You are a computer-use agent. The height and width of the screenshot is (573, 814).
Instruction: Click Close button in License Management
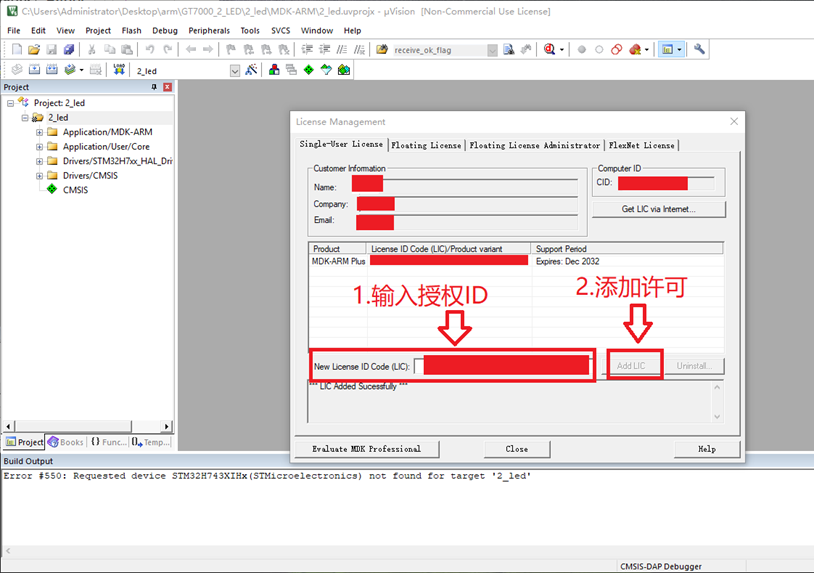517,449
